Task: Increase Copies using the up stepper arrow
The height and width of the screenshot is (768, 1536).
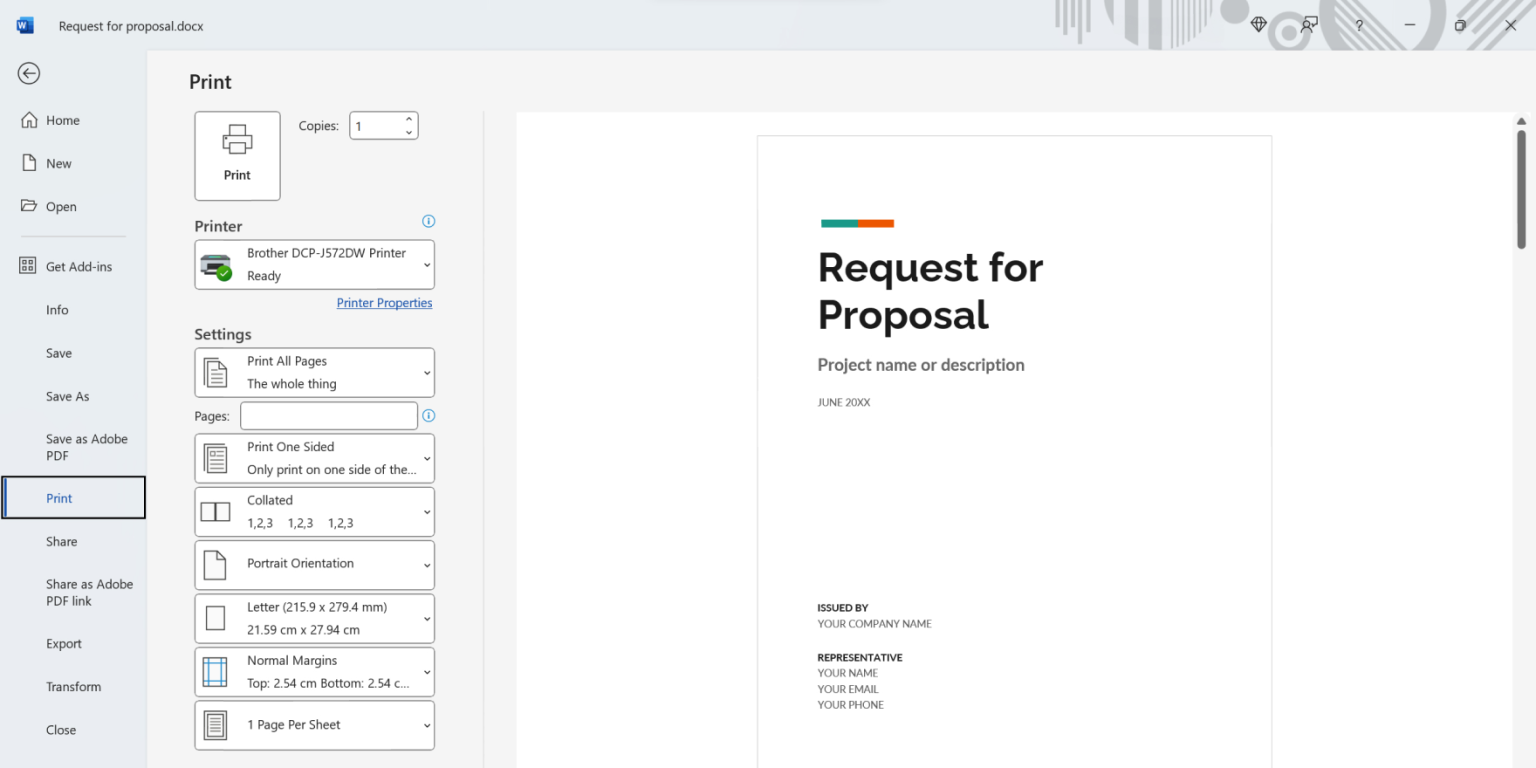Action: pos(409,119)
